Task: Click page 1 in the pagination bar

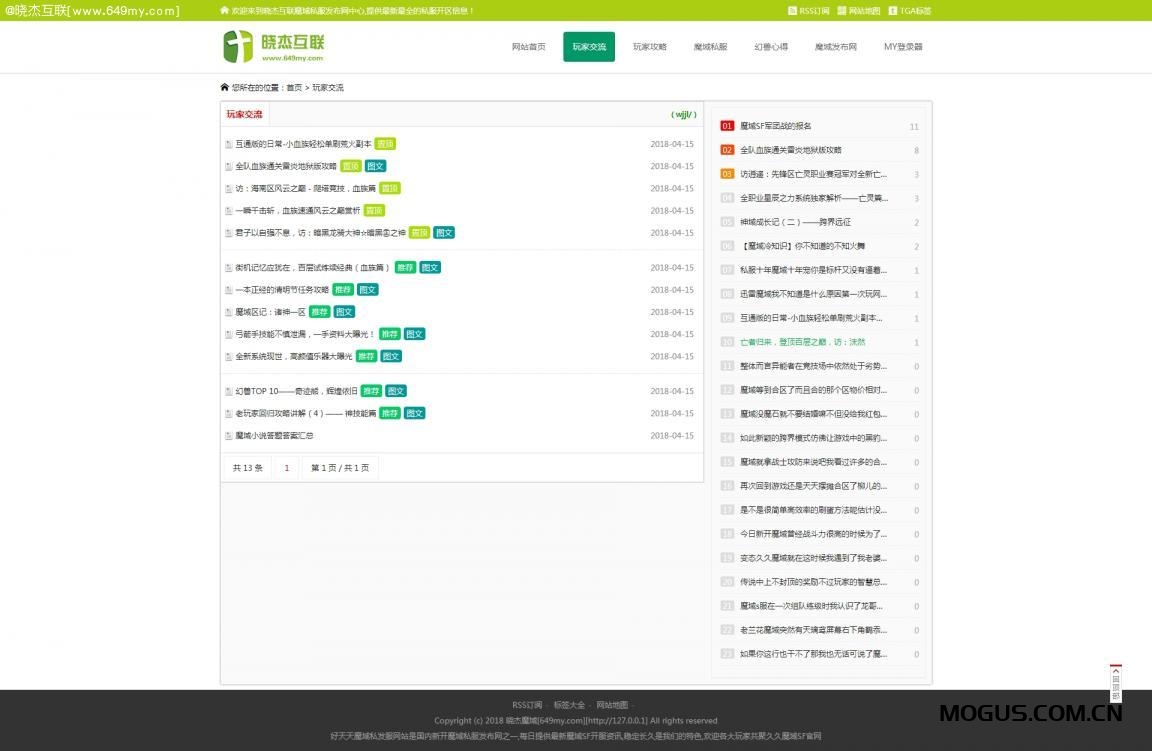Action: point(287,467)
